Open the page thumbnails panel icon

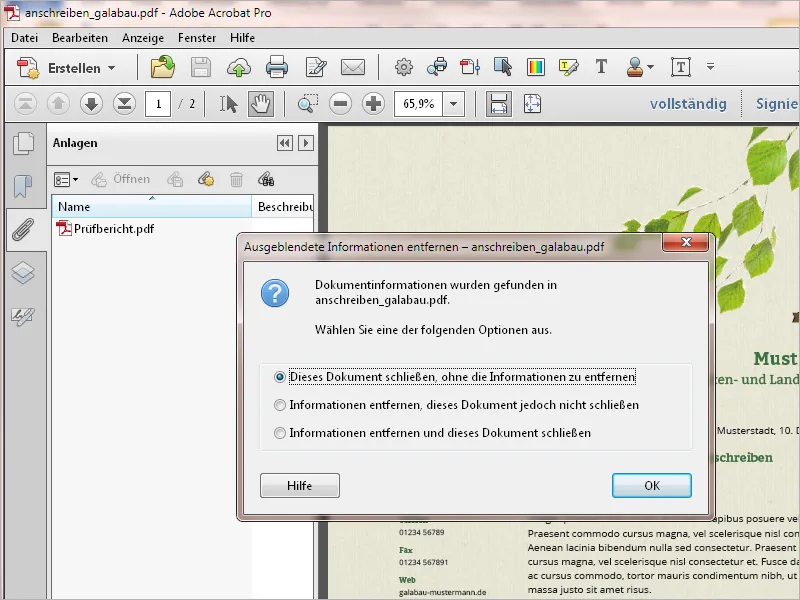coord(23,143)
